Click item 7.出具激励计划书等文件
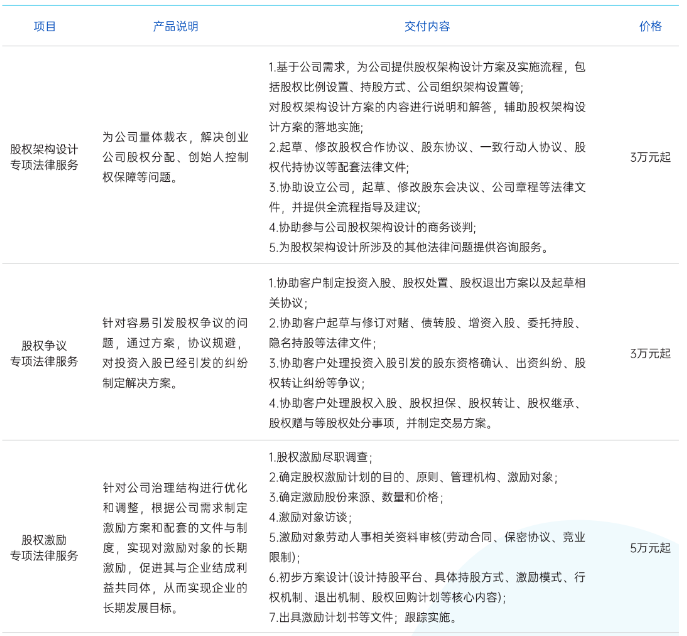 (x=360, y=617)
